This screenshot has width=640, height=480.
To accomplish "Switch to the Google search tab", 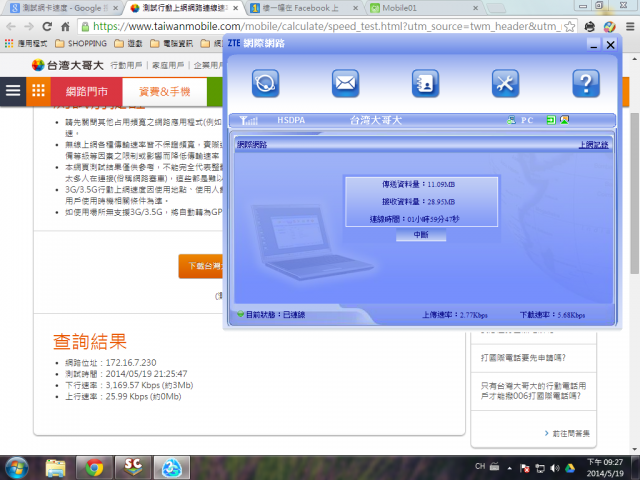I will pos(61,8).
